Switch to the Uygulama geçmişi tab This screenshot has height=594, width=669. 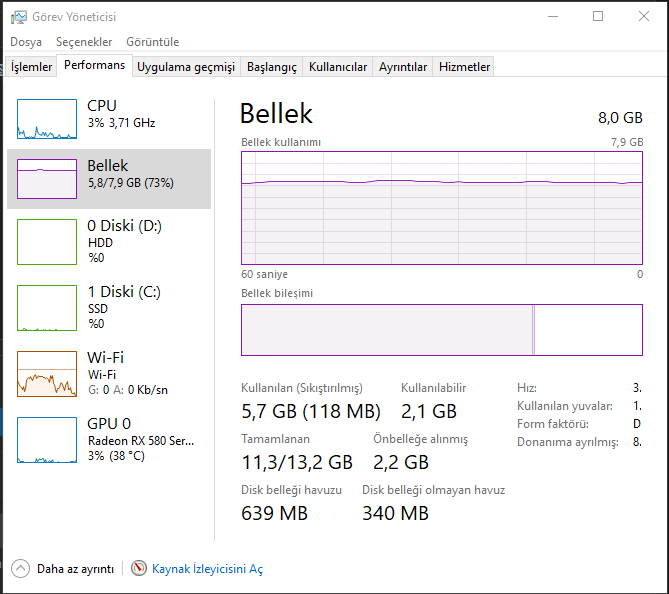(186, 67)
